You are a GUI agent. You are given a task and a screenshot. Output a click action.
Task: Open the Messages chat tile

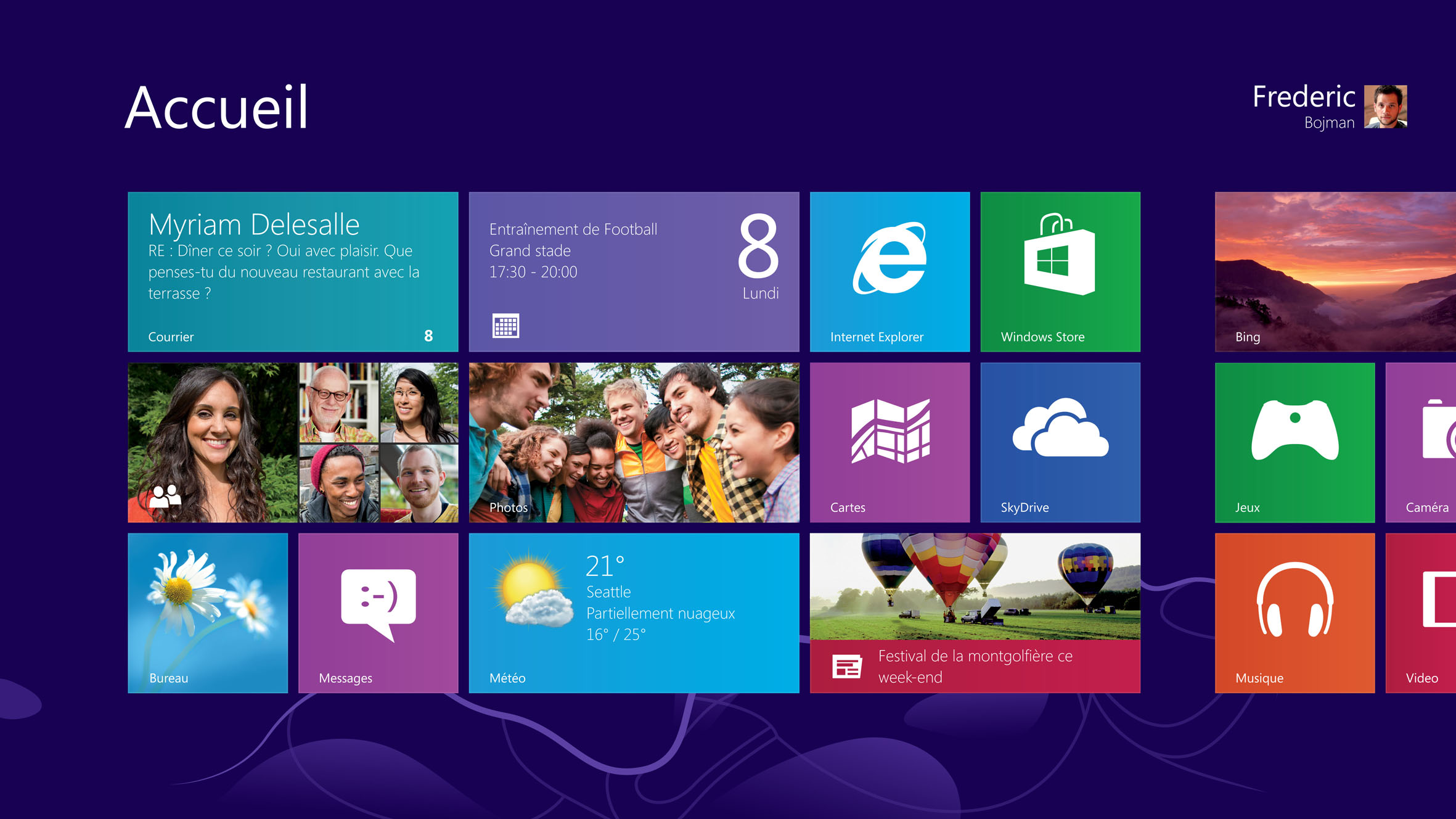click(x=378, y=612)
